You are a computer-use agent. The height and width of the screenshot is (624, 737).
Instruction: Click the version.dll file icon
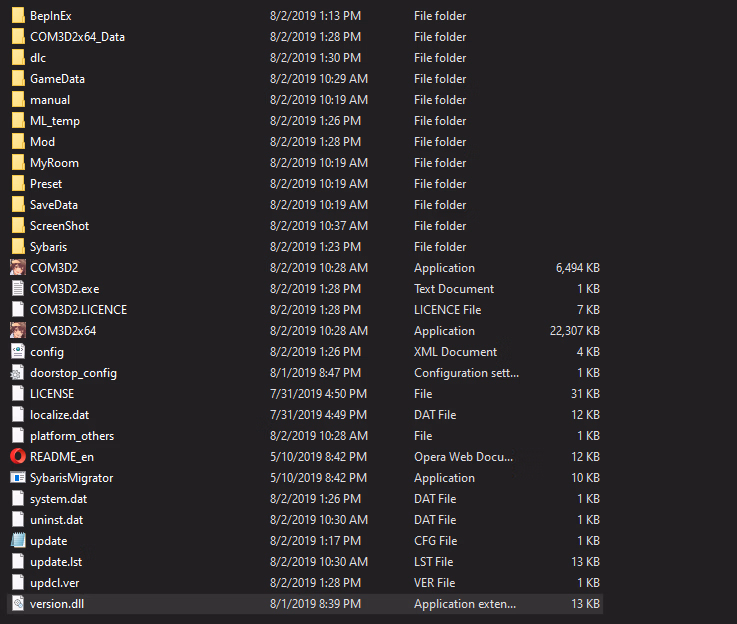18,603
